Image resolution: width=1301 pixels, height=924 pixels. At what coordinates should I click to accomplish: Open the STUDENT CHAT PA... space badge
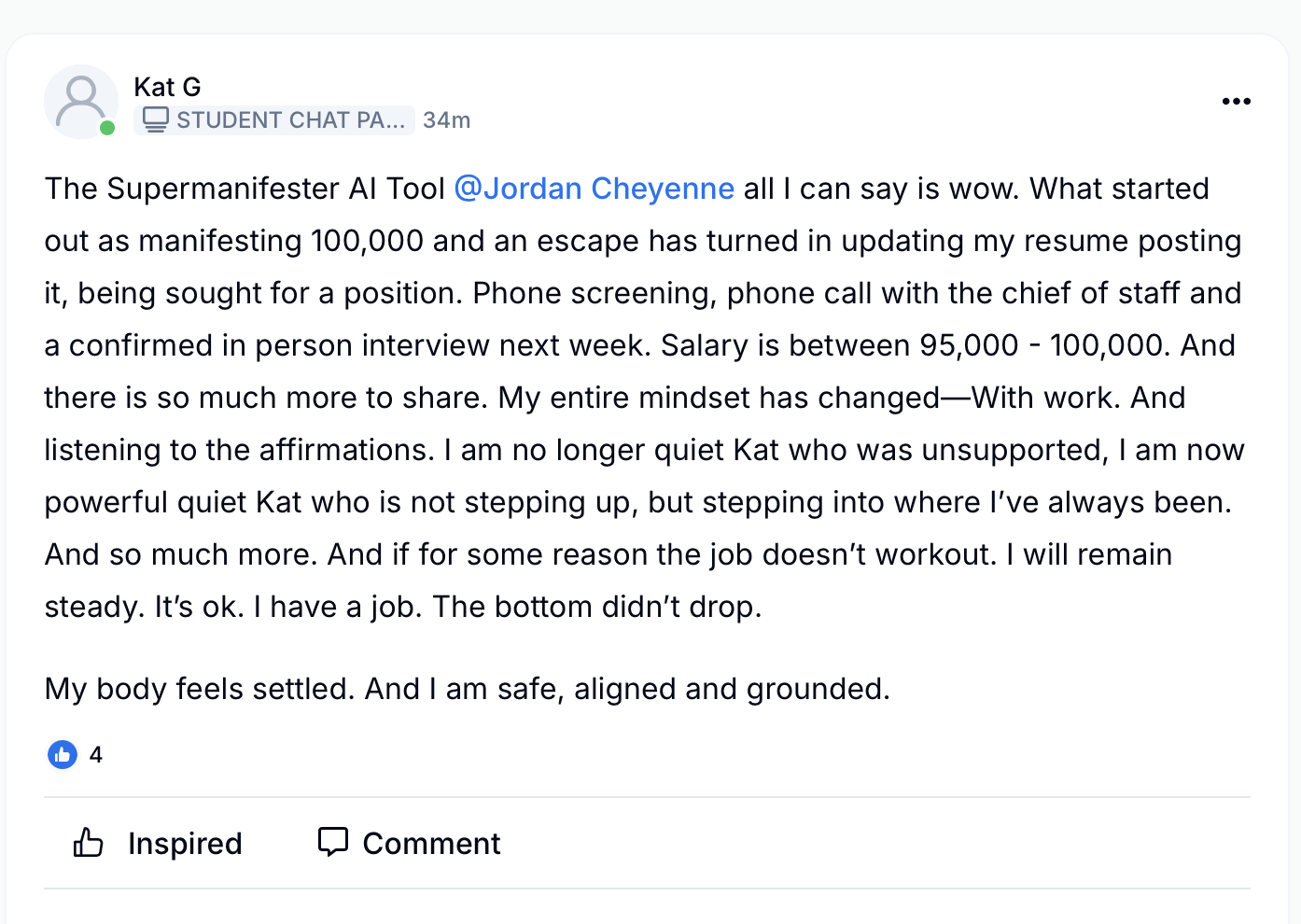click(x=289, y=120)
